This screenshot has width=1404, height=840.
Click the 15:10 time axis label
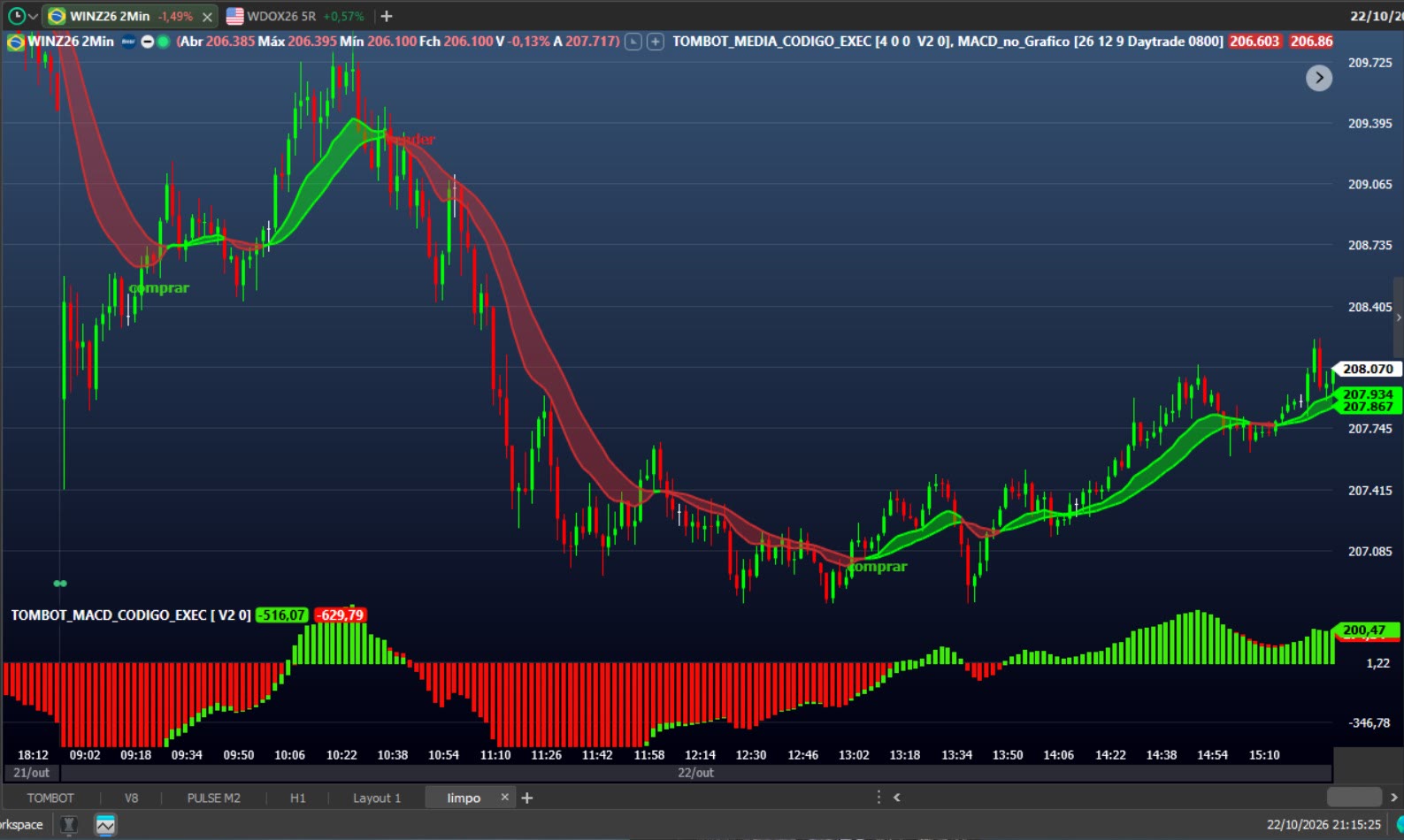(x=1264, y=755)
